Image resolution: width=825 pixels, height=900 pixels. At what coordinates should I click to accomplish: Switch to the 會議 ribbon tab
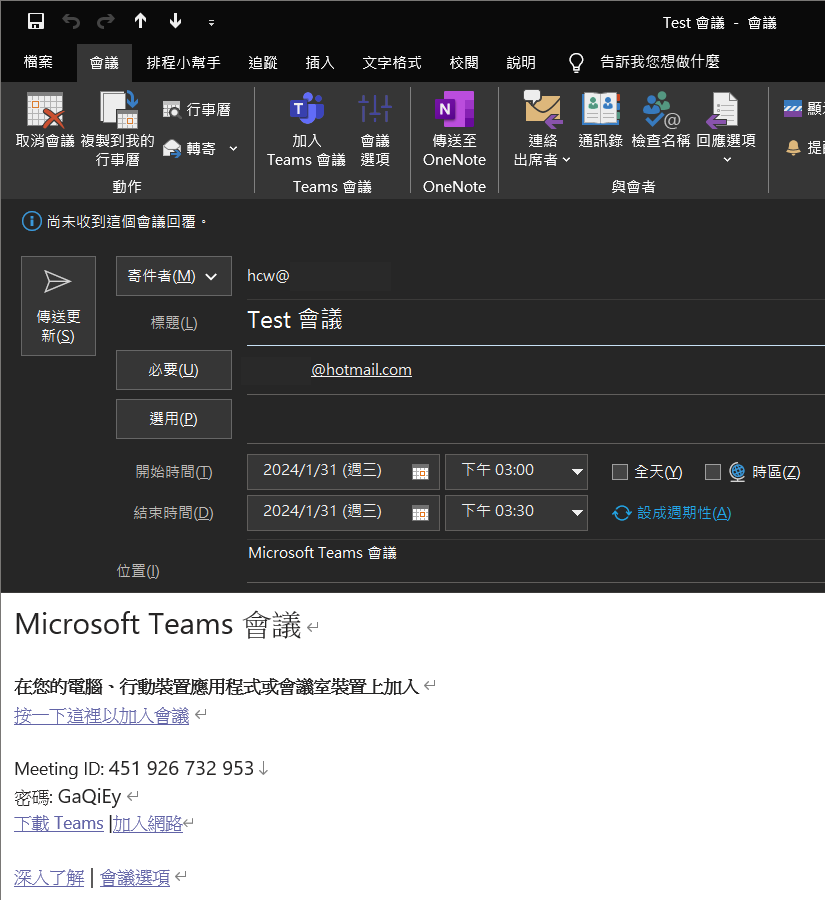click(104, 63)
